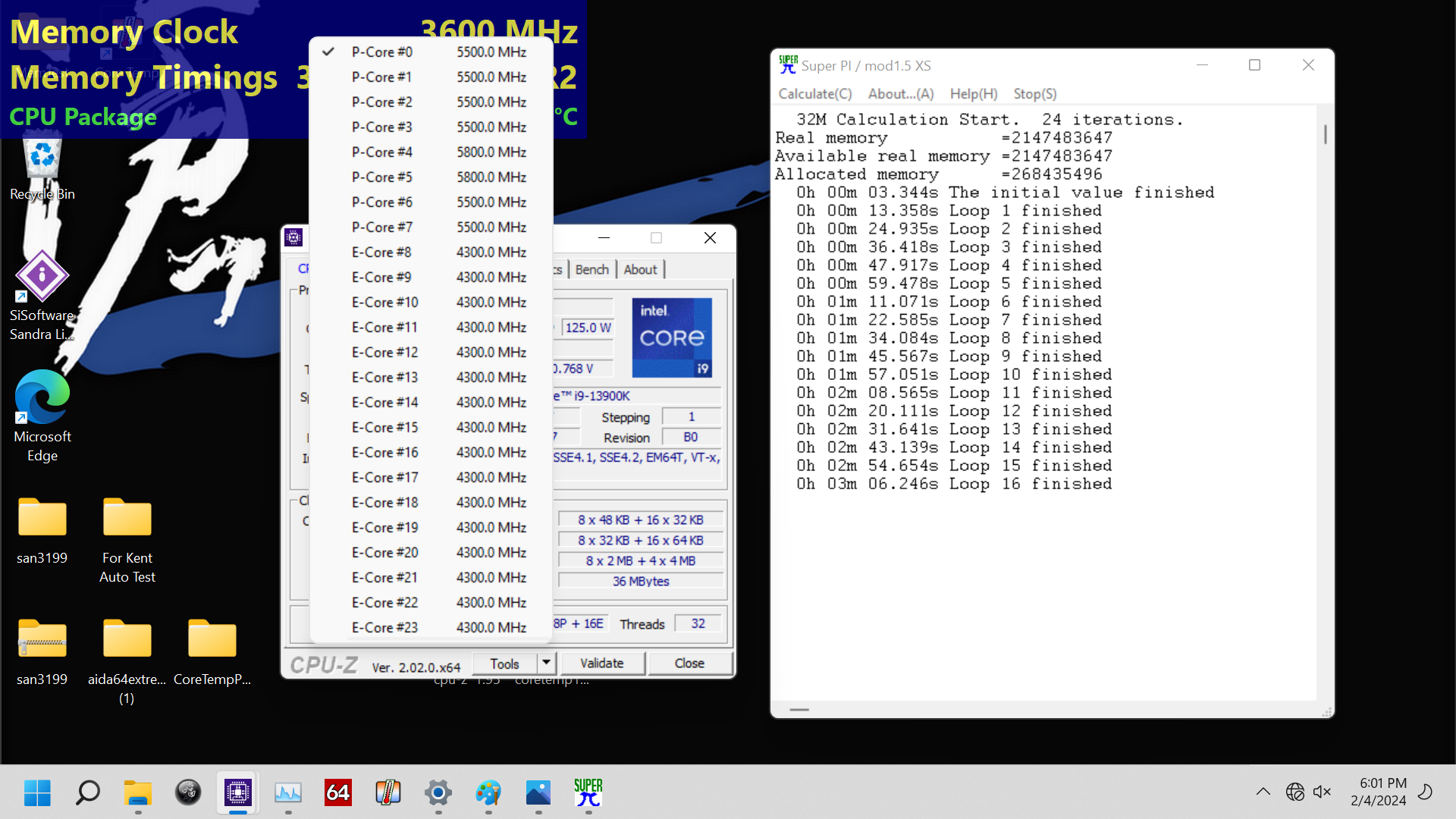Open the monitoring graph taskbar app
Image resolution: width=1456 pixels, height=819 pixels.
tap(288, 792)
